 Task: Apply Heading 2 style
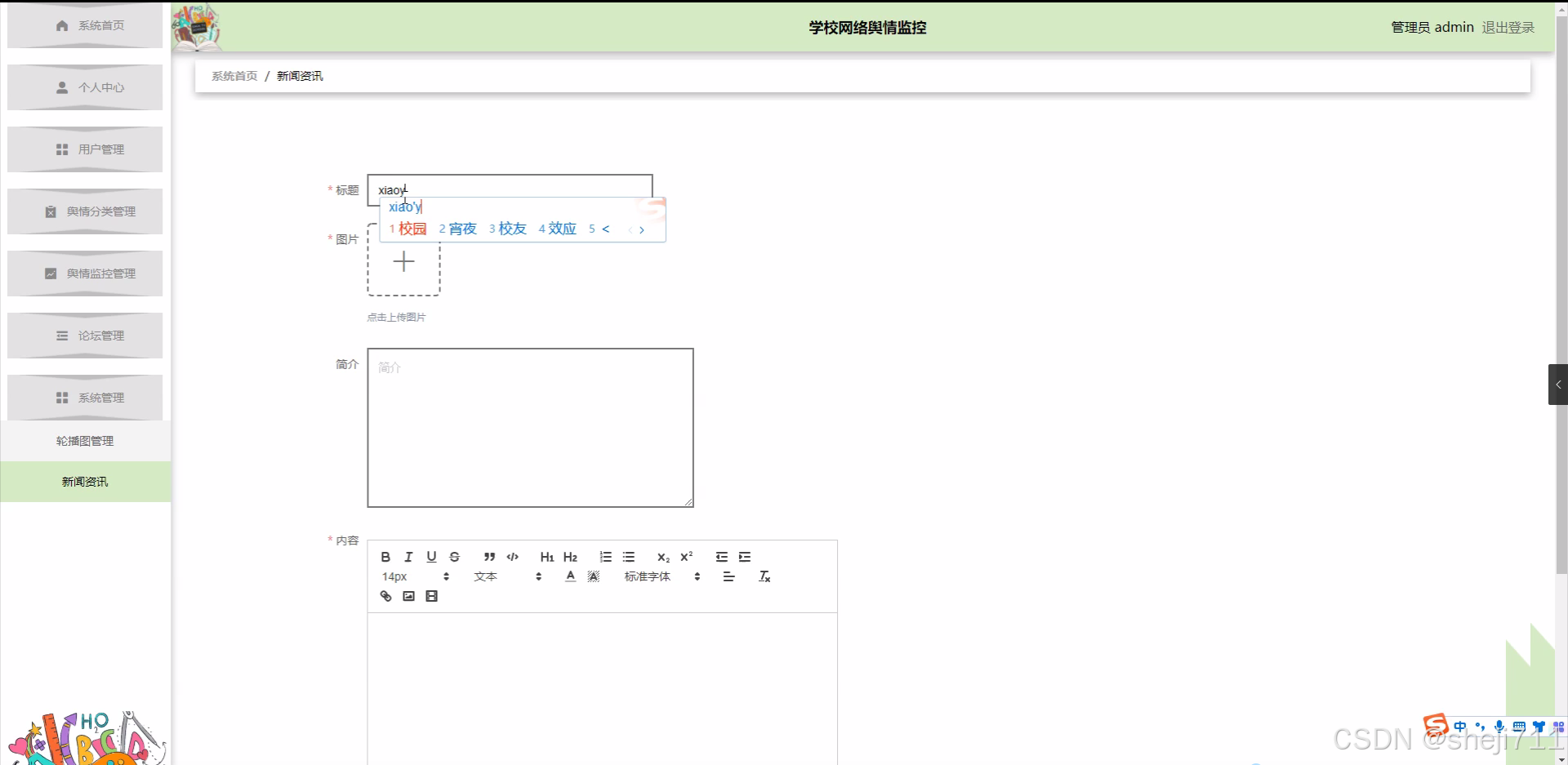point(570,557)
